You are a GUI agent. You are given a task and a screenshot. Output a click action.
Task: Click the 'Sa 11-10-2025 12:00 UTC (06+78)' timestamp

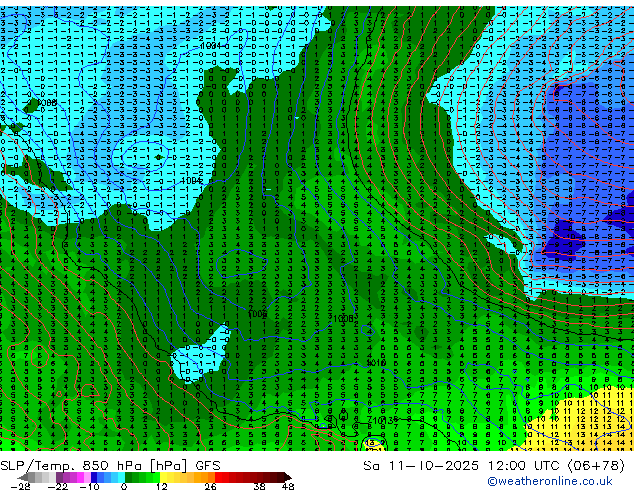(494, 466)
